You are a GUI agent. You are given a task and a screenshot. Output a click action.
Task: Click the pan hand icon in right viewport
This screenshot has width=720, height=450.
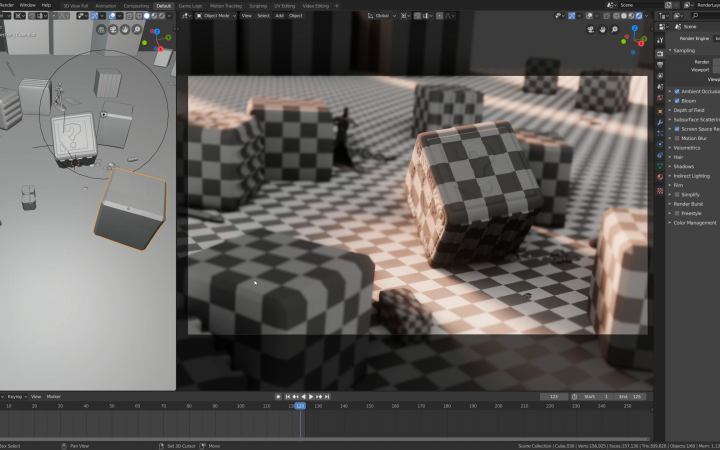(603, 29)
